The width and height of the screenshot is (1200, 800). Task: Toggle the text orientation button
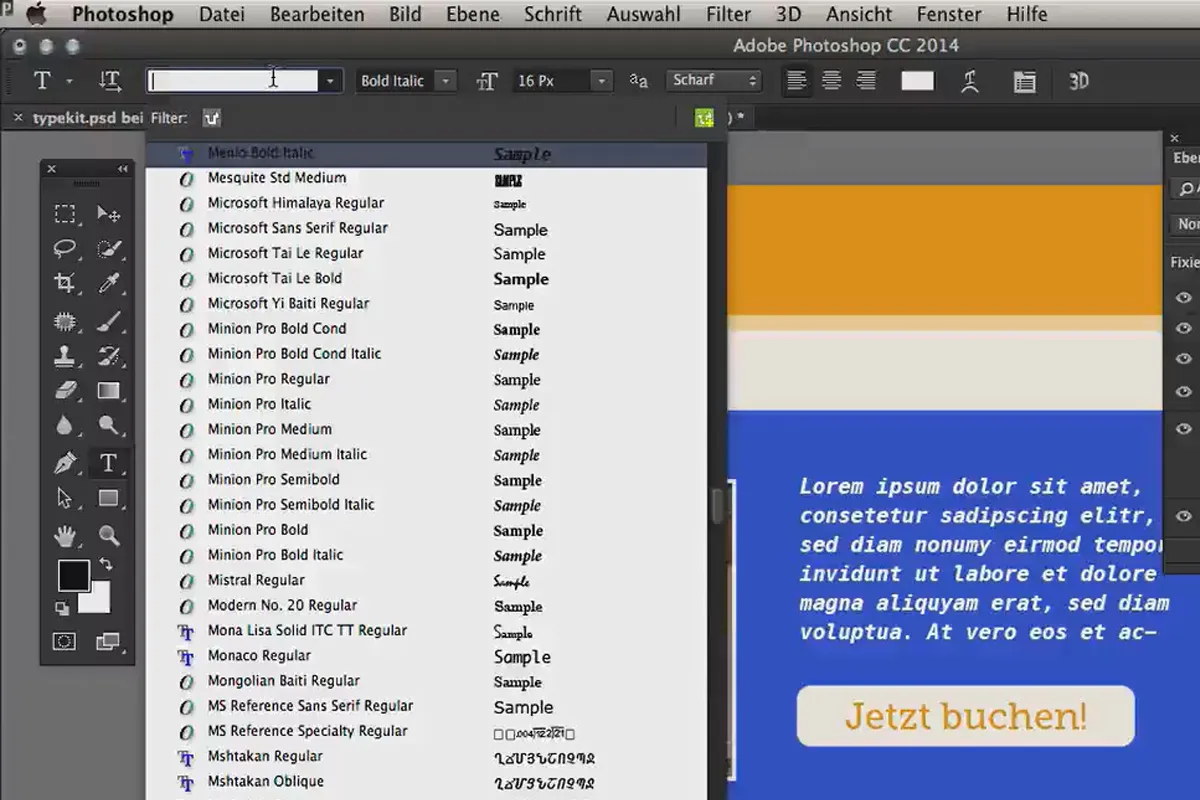[109, 81]
